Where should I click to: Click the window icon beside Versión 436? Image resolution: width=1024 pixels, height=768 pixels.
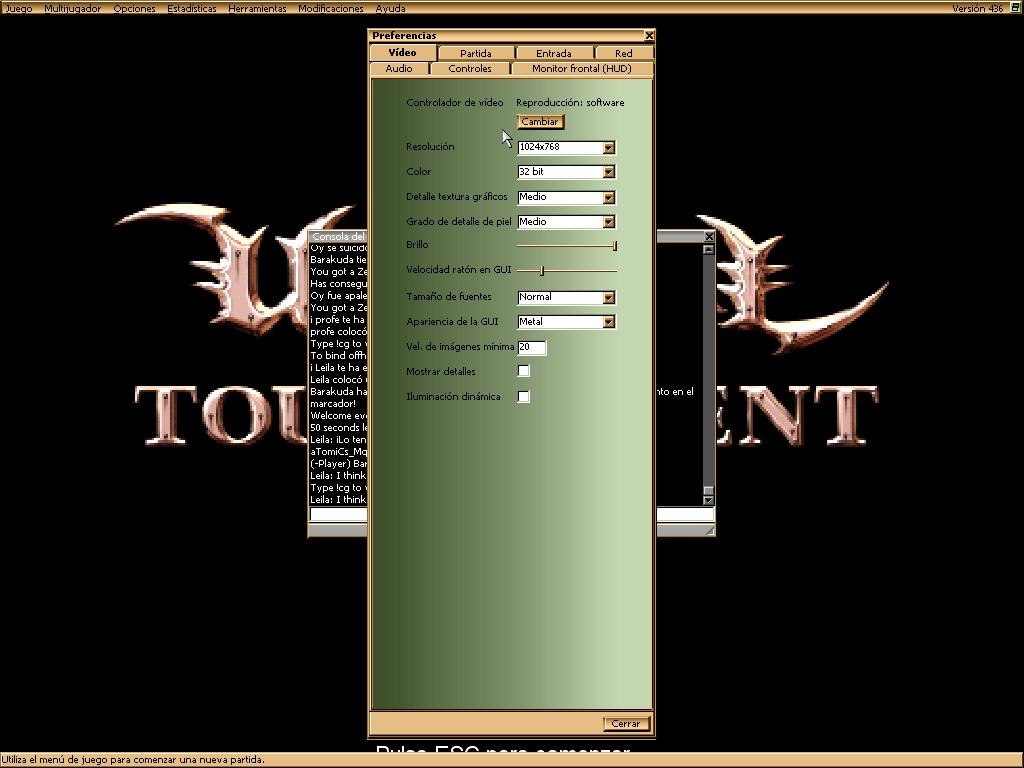pos(1016,8)
